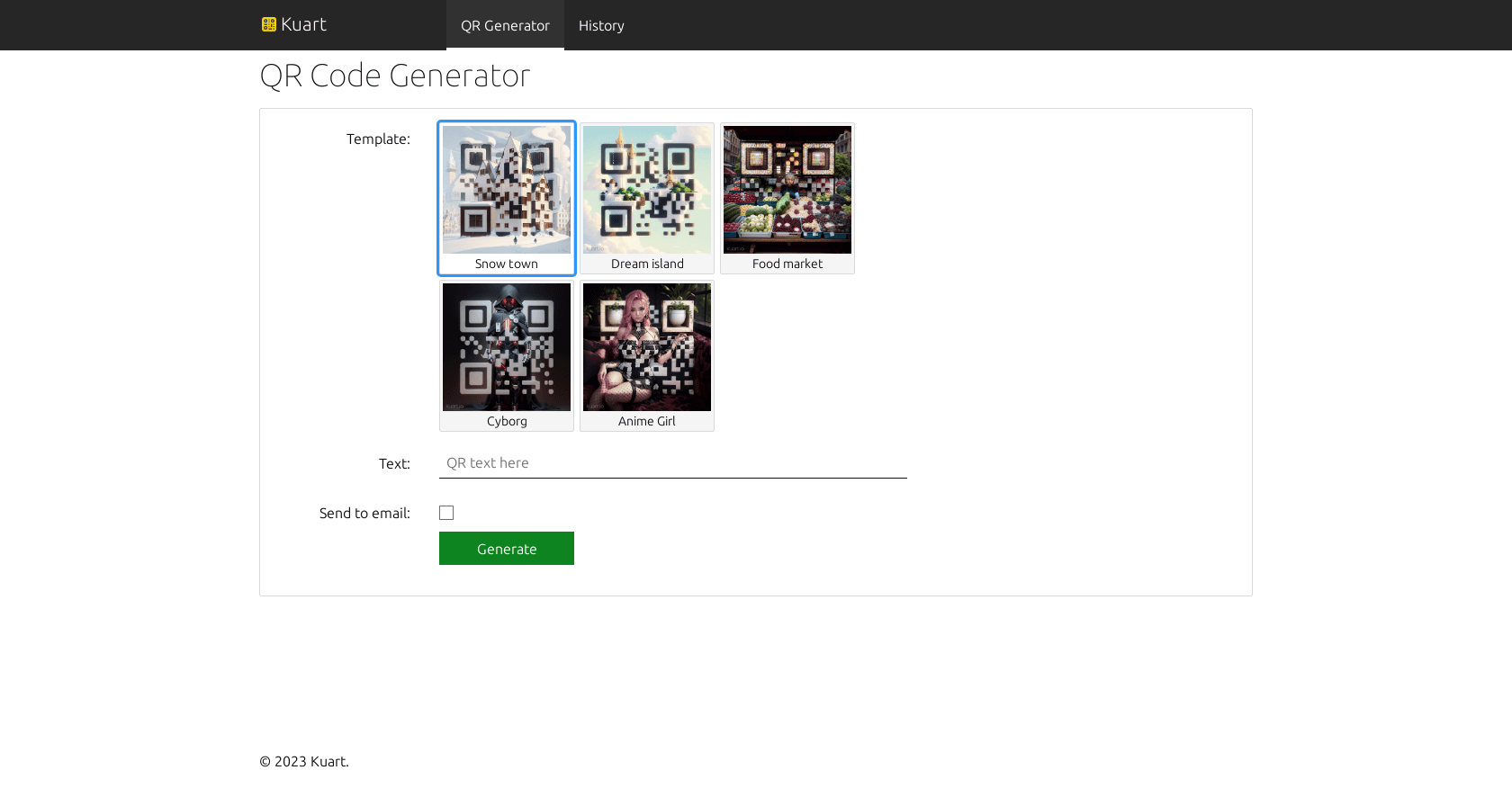Screen dimensions: 1512x788
Task: Open the Kuart home link
Action: coord(294,24)
